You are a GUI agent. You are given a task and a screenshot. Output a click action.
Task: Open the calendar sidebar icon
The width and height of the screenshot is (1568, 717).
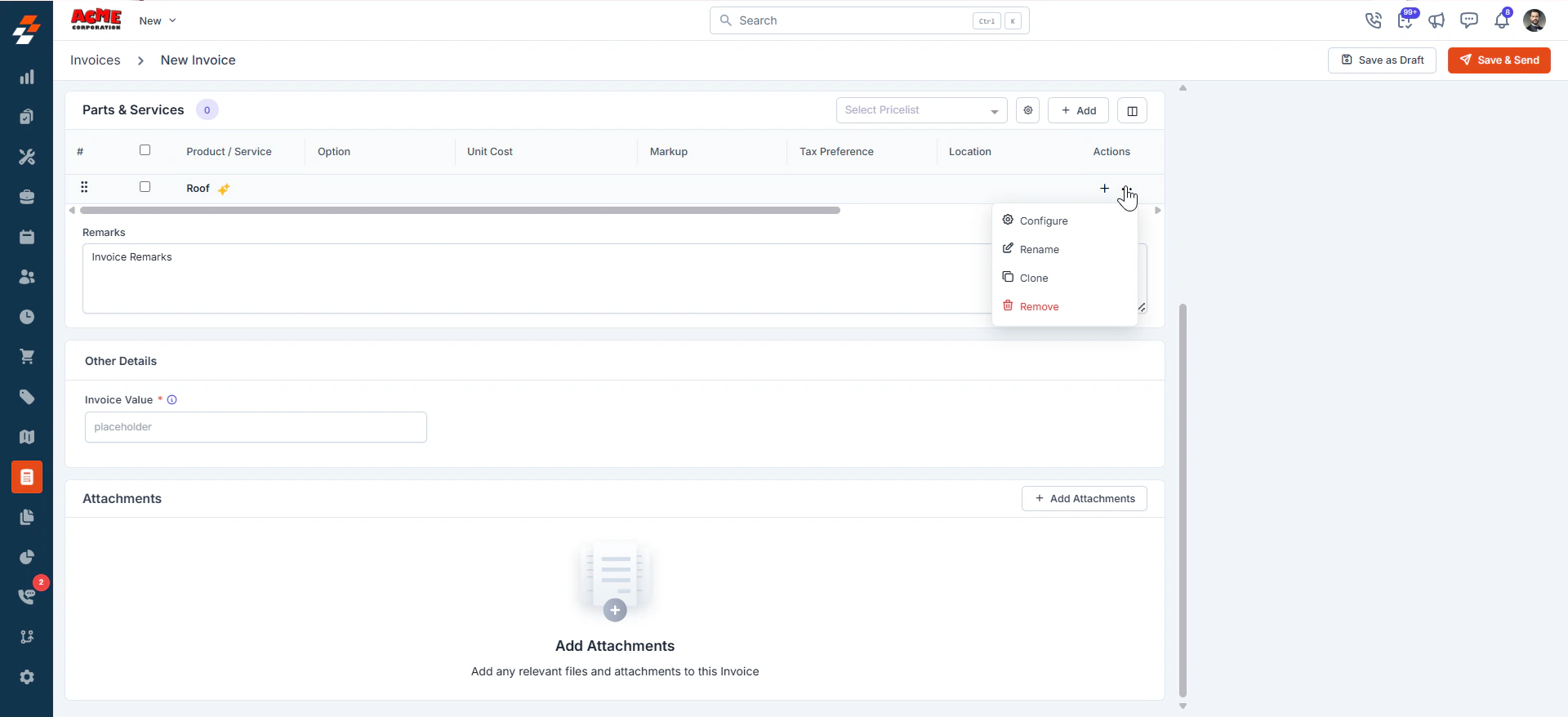(27, 237)
